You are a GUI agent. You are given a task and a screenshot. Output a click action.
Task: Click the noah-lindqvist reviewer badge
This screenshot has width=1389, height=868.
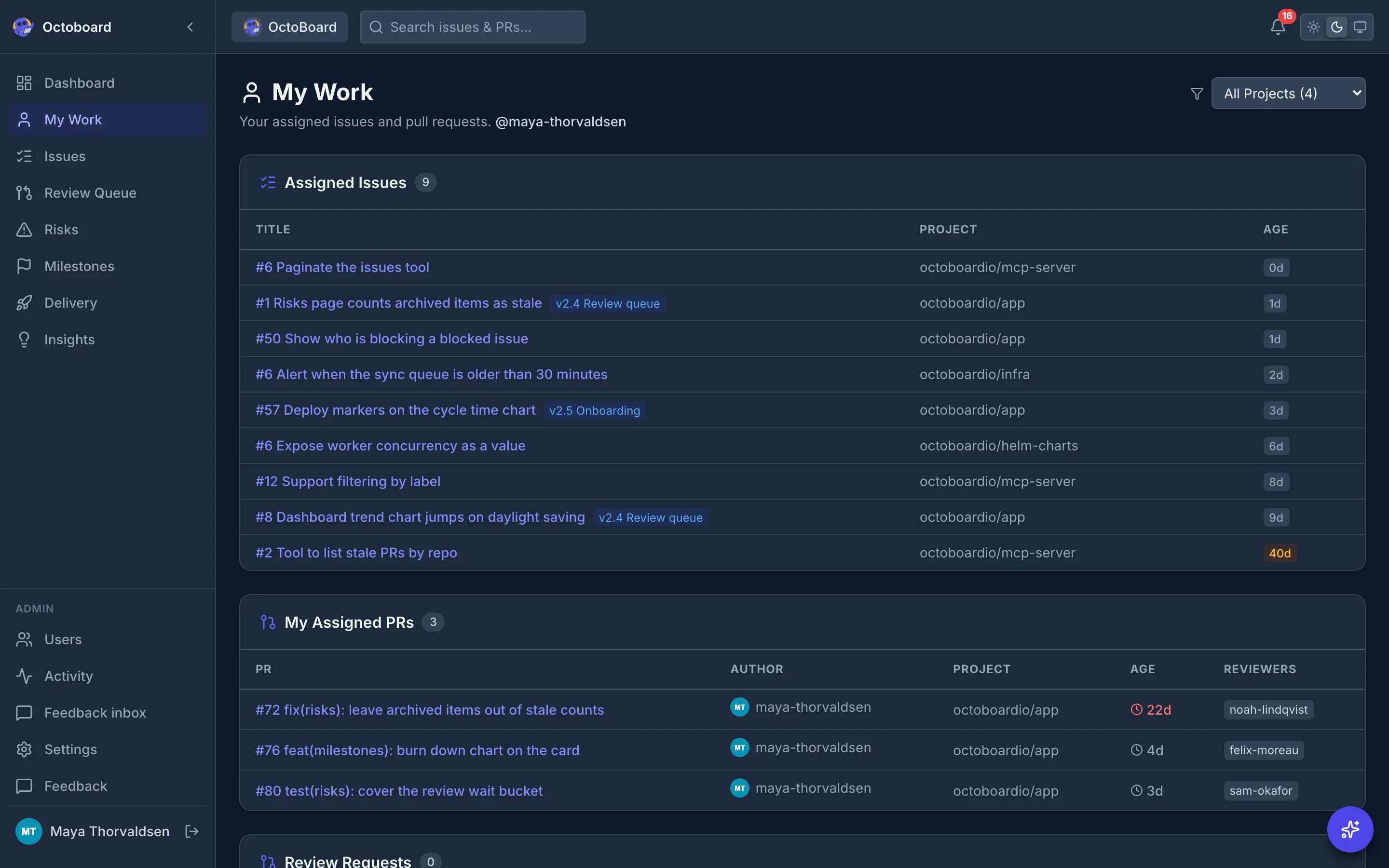point(1268,709)
